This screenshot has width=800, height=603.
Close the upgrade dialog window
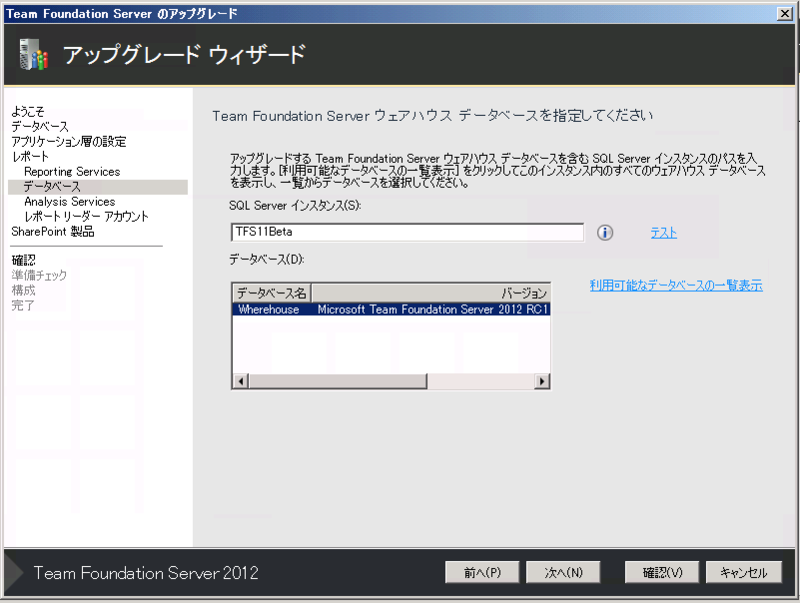[785, 14]
